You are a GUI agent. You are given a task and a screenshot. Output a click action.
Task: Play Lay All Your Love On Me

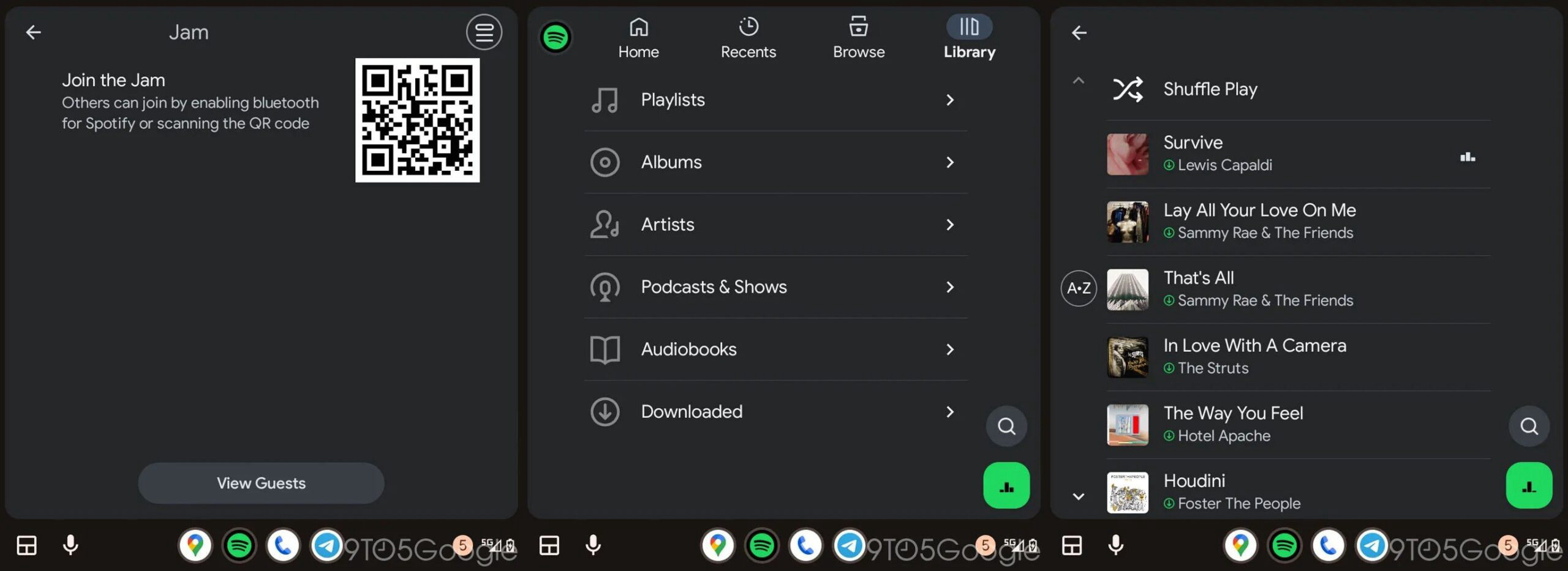click(1298, 222)
